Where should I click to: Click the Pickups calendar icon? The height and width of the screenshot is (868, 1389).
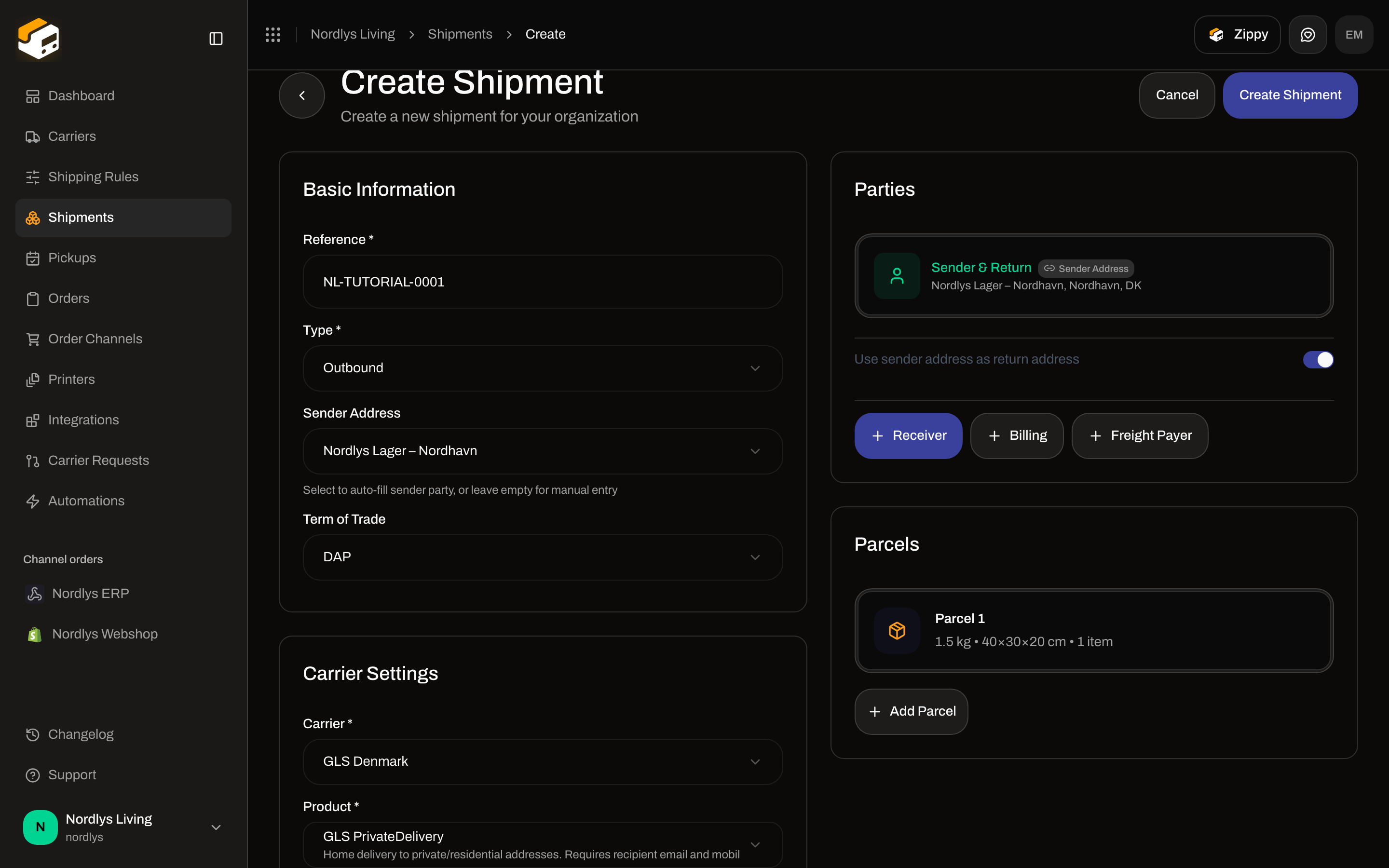pos(33,258)
